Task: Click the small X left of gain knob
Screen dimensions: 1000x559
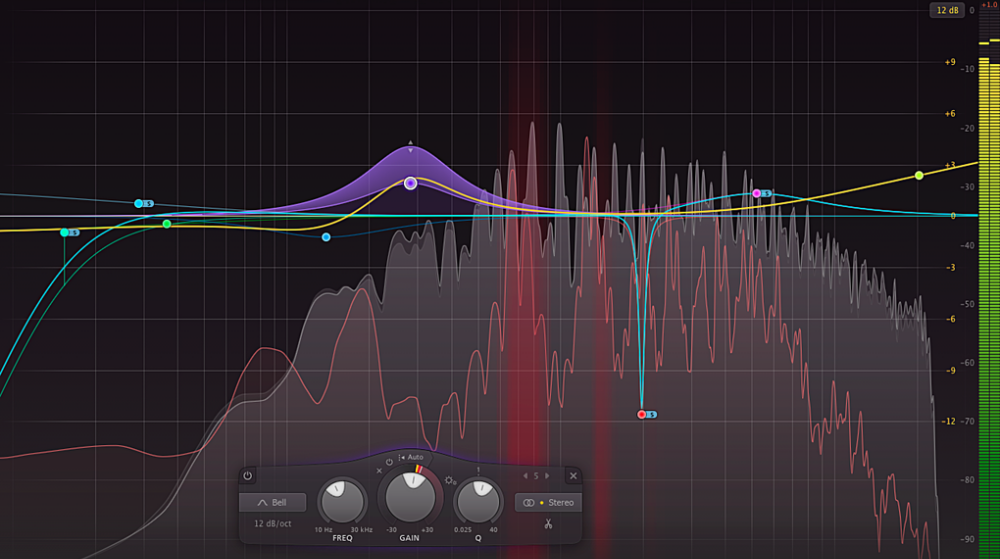Action: click(379, 470)
